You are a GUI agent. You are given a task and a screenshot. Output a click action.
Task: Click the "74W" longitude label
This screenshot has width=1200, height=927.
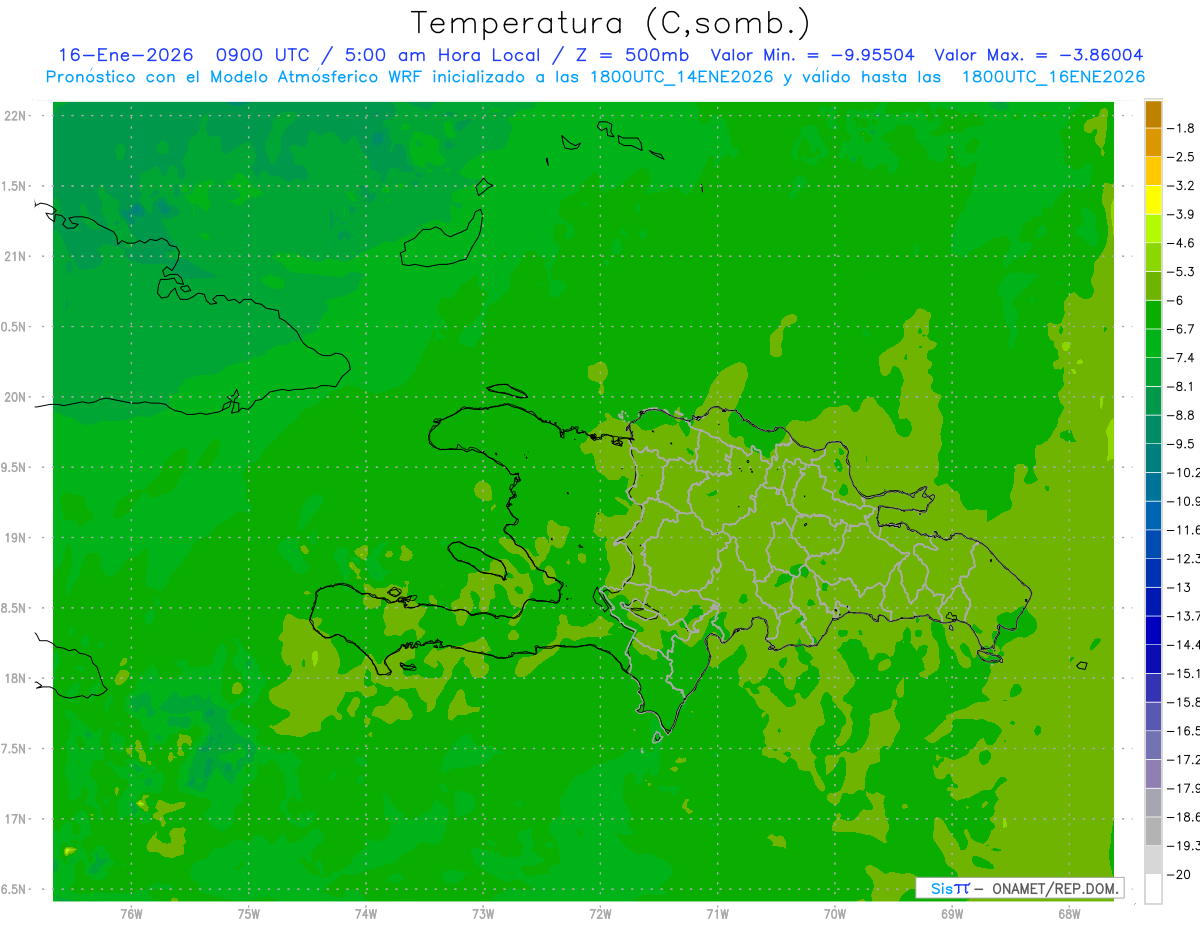pyautogui.click(x=365, y=913)
